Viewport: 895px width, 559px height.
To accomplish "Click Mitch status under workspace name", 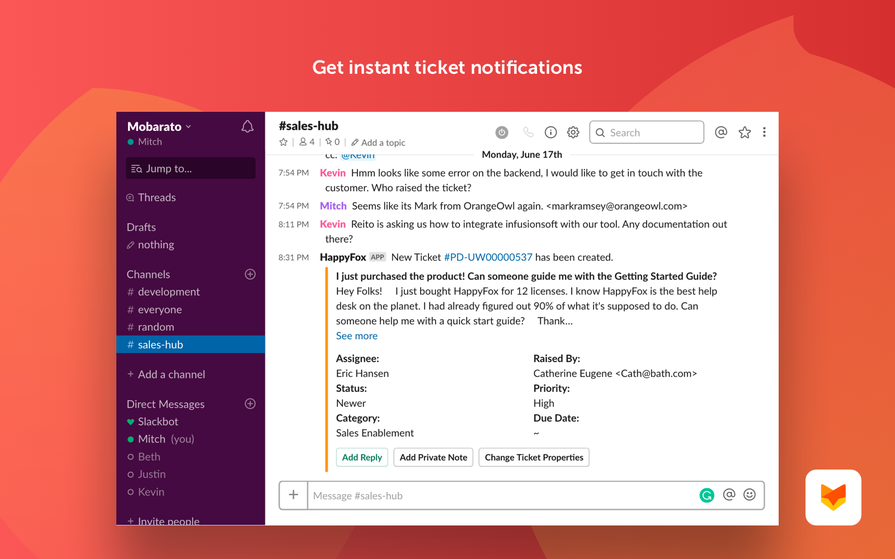I will click(145, 142).
